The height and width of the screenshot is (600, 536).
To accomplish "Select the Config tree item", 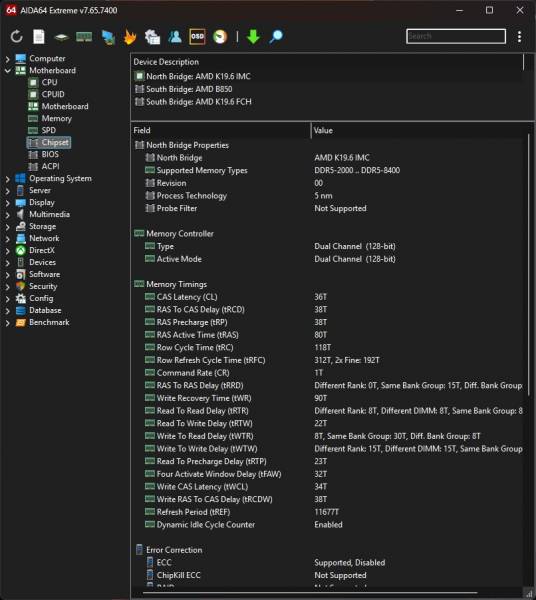I will click(34, 298).
